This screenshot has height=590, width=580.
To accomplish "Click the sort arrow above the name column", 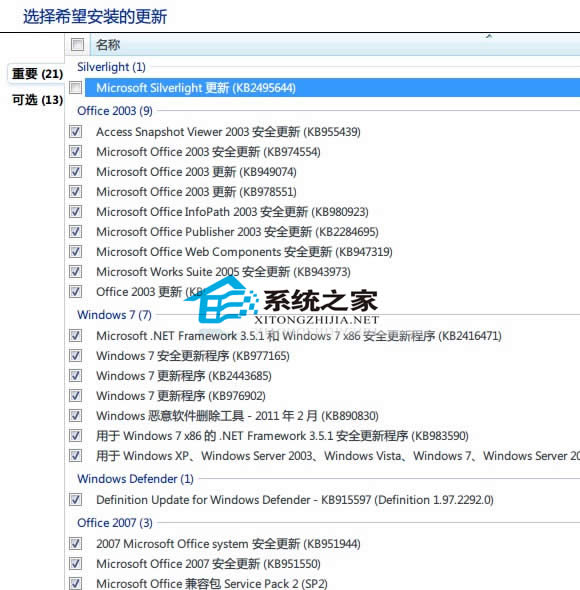I will pos(489,36).
